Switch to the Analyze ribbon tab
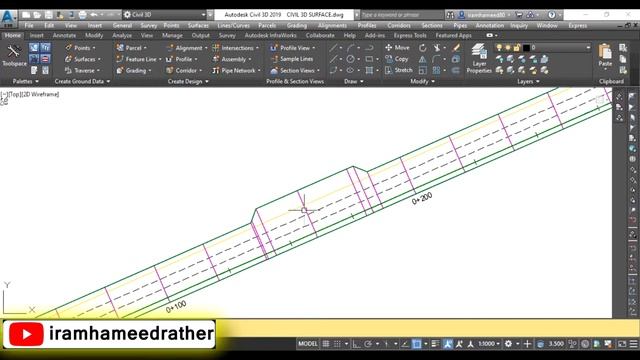Screen dimensions: 640x360 click(x=122, y=36)
